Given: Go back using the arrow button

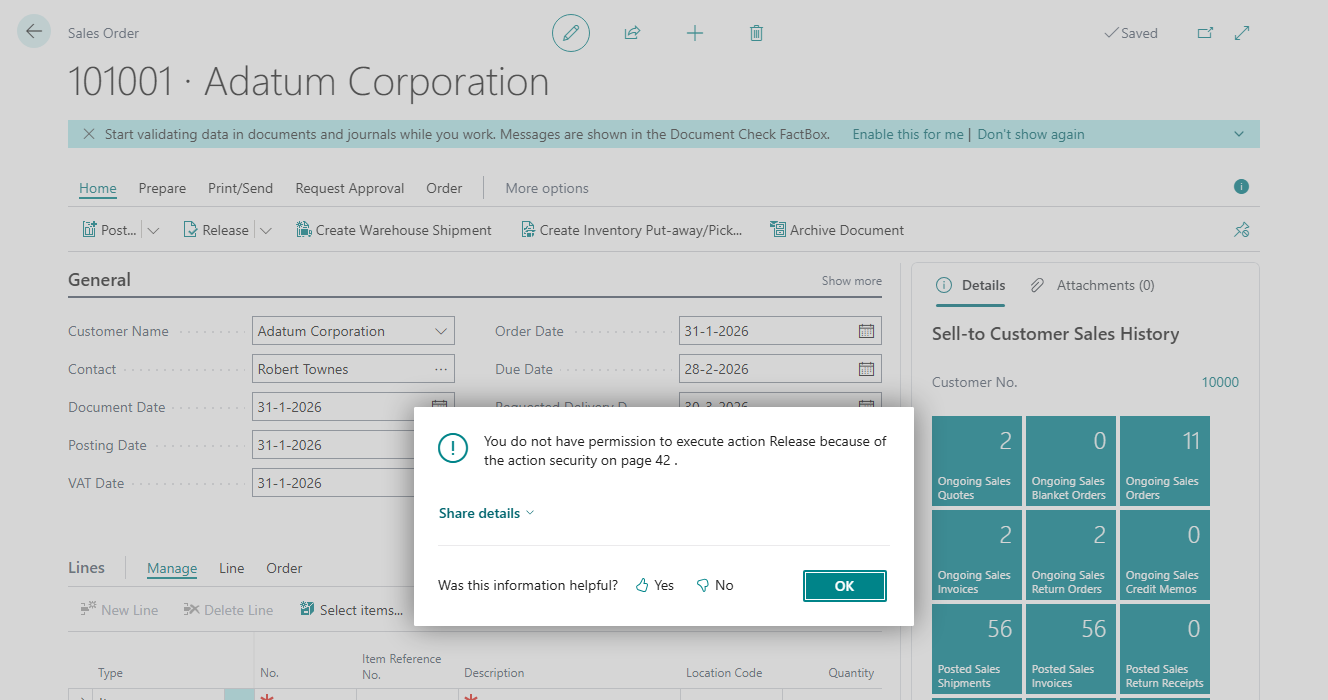Looking at the screenshot, I should click(x=34, y=32).
